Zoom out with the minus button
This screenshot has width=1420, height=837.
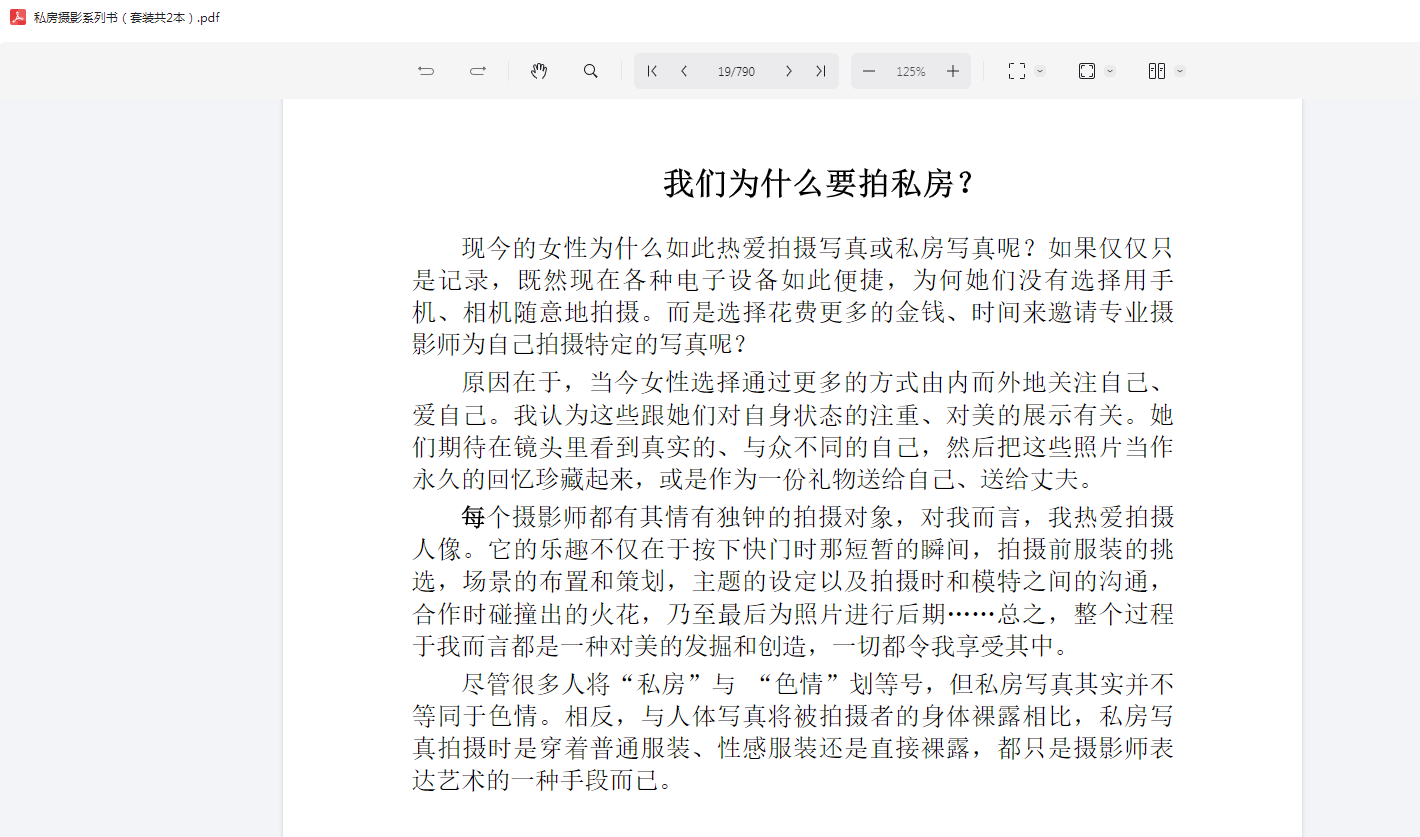pyautogui.click(x=869, y=71)
